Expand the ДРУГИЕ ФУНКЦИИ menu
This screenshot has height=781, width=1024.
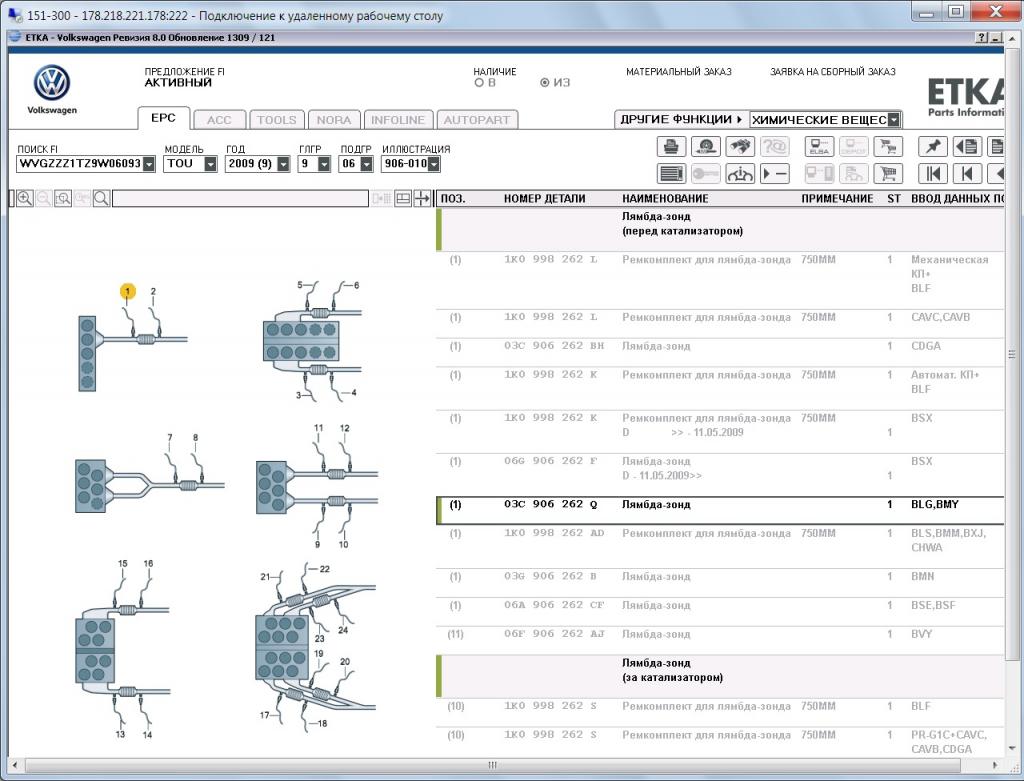pyautogui.click(x=681, y=120)
